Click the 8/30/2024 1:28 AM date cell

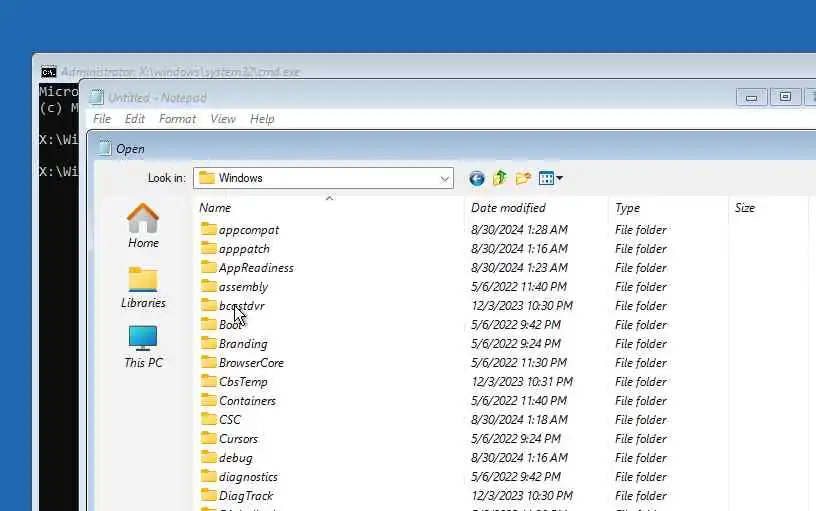point(519,229)
